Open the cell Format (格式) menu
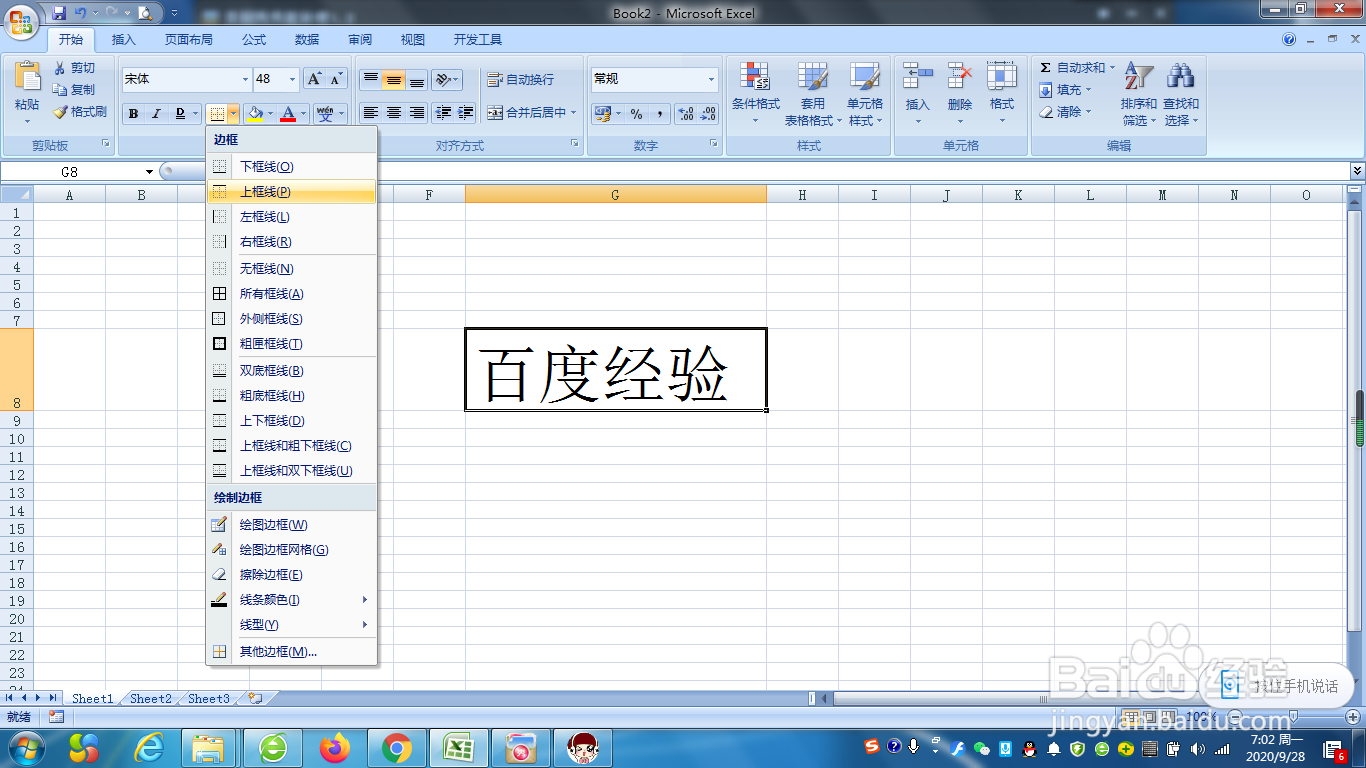Image resolution: width=1366 pixels, height=768 pixels. (1002, 93)
